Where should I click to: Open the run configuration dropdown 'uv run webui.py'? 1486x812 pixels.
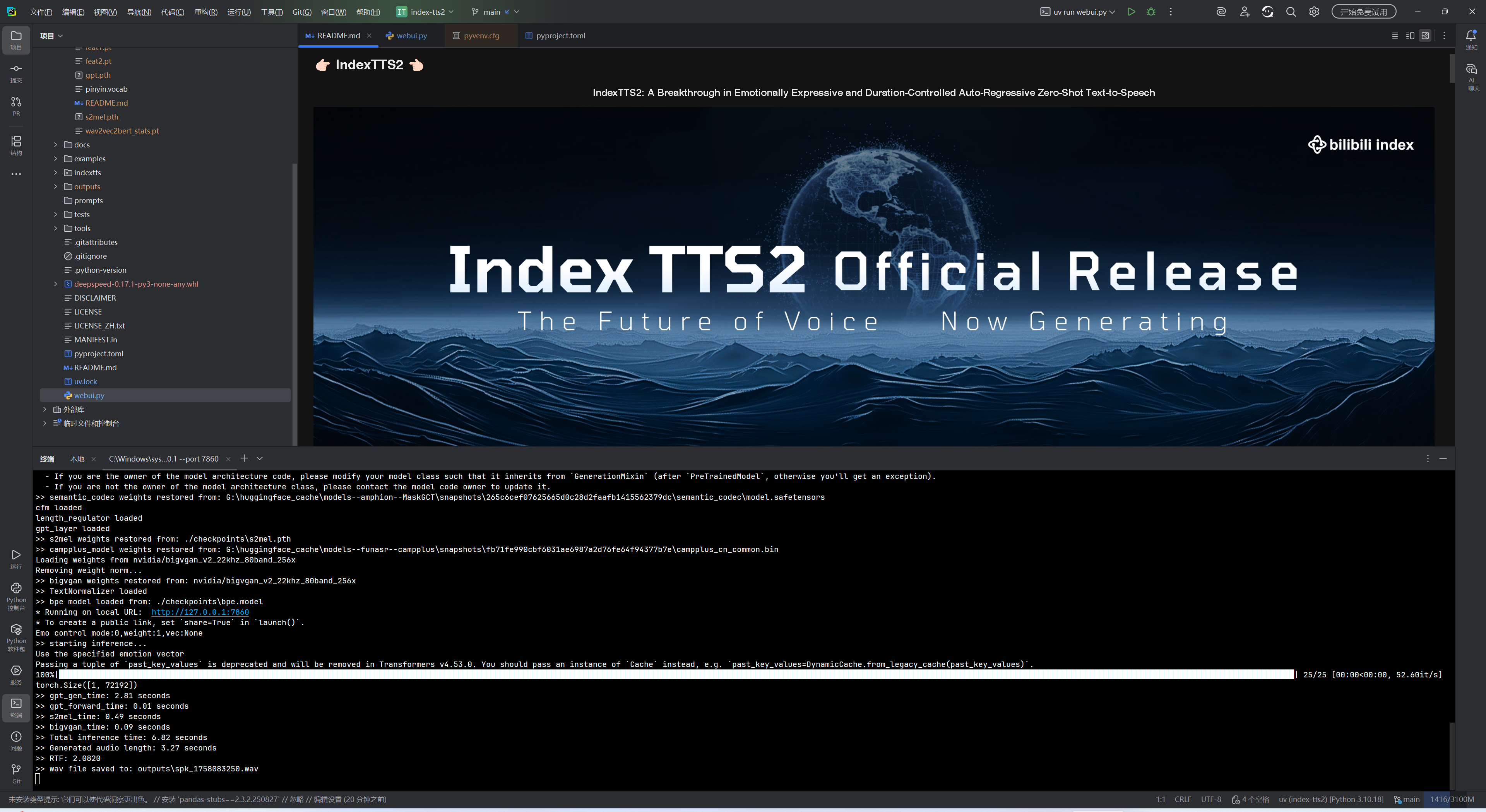coord(1078,12)
